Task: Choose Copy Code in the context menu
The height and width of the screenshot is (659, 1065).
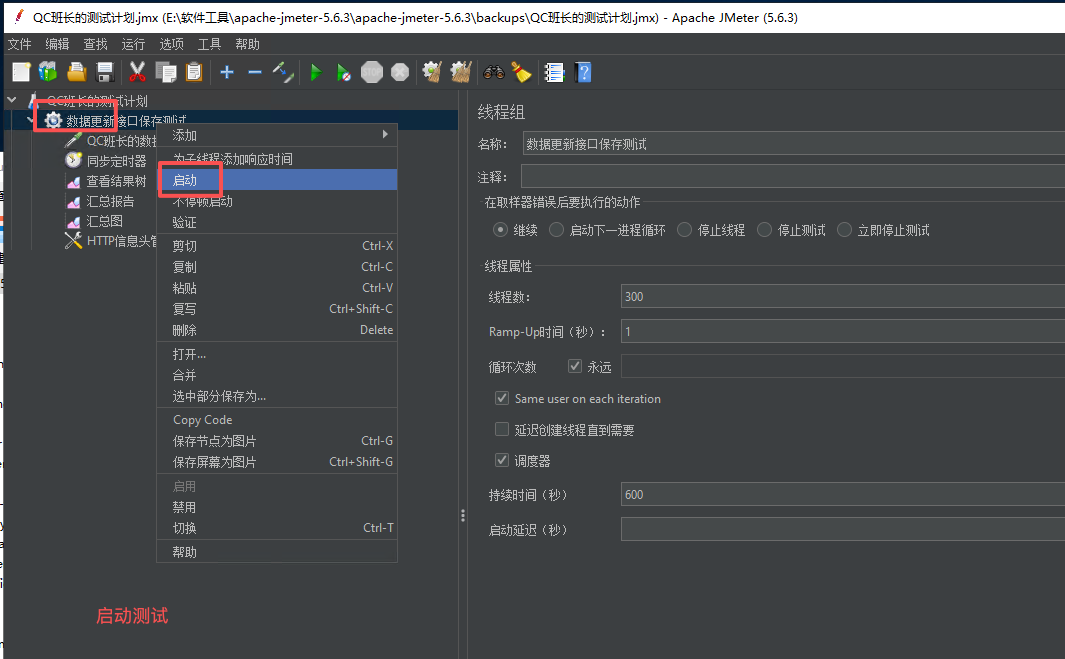Action: (x=277, y=420)
